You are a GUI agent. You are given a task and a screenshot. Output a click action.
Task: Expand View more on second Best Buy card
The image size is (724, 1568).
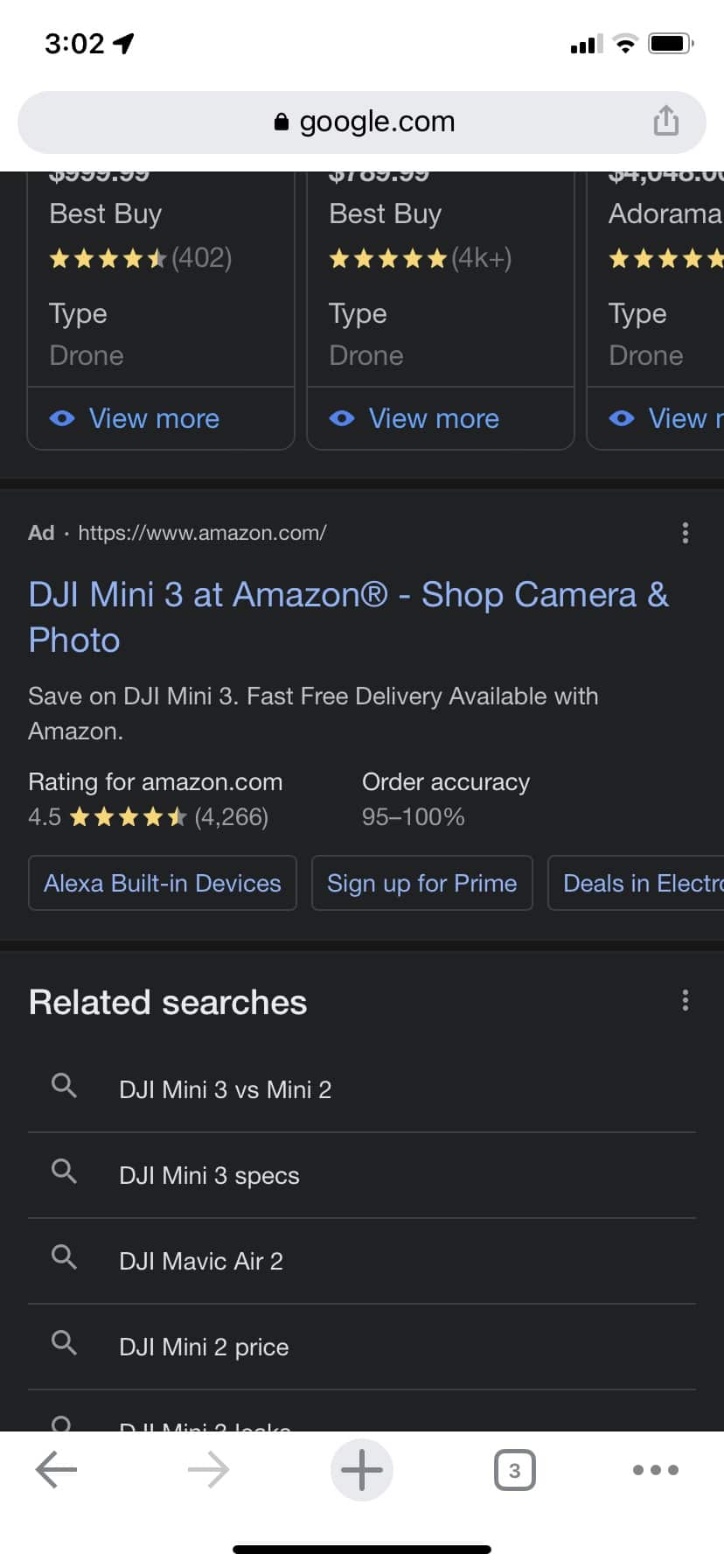[434, 418]
